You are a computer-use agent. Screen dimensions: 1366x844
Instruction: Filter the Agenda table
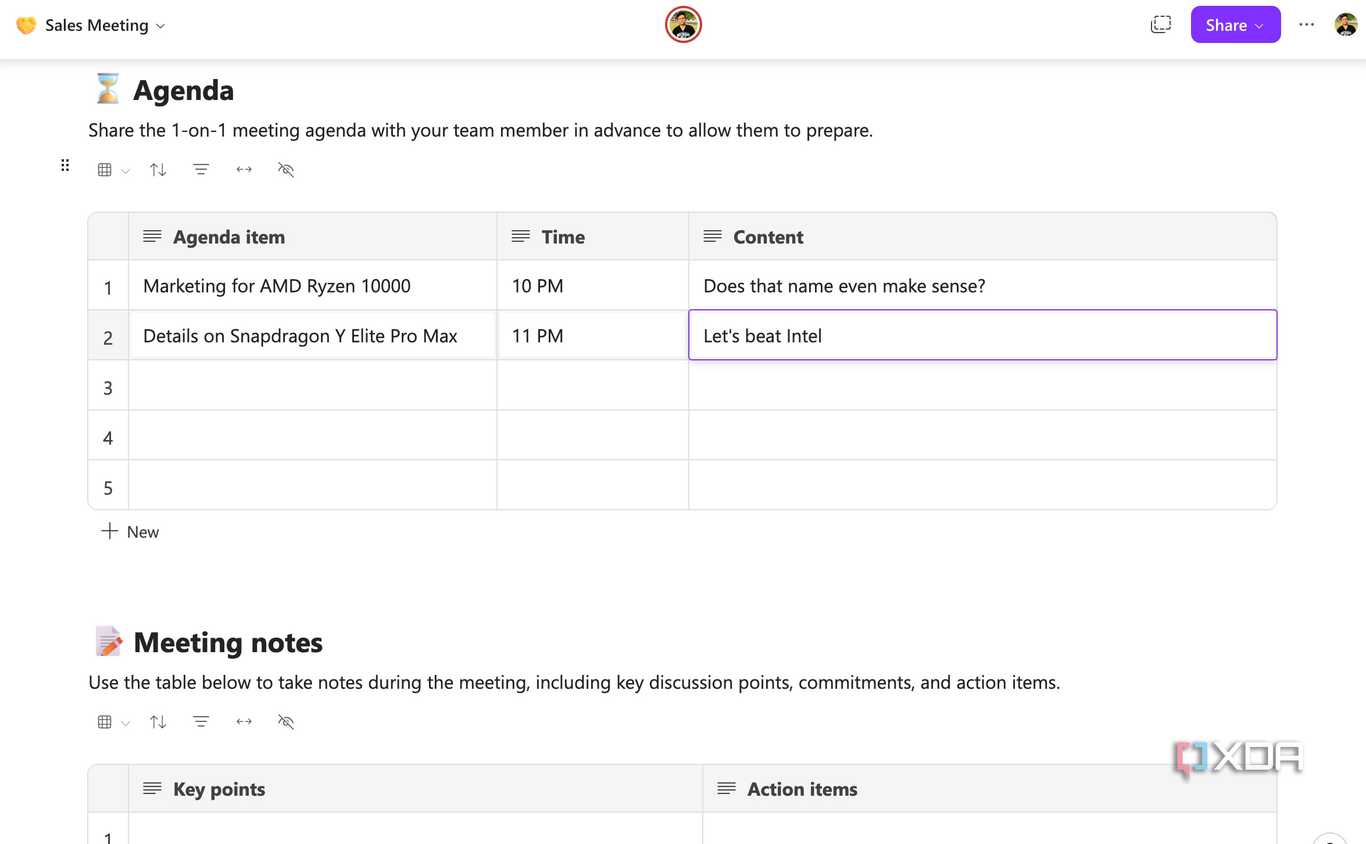(201, 170)
